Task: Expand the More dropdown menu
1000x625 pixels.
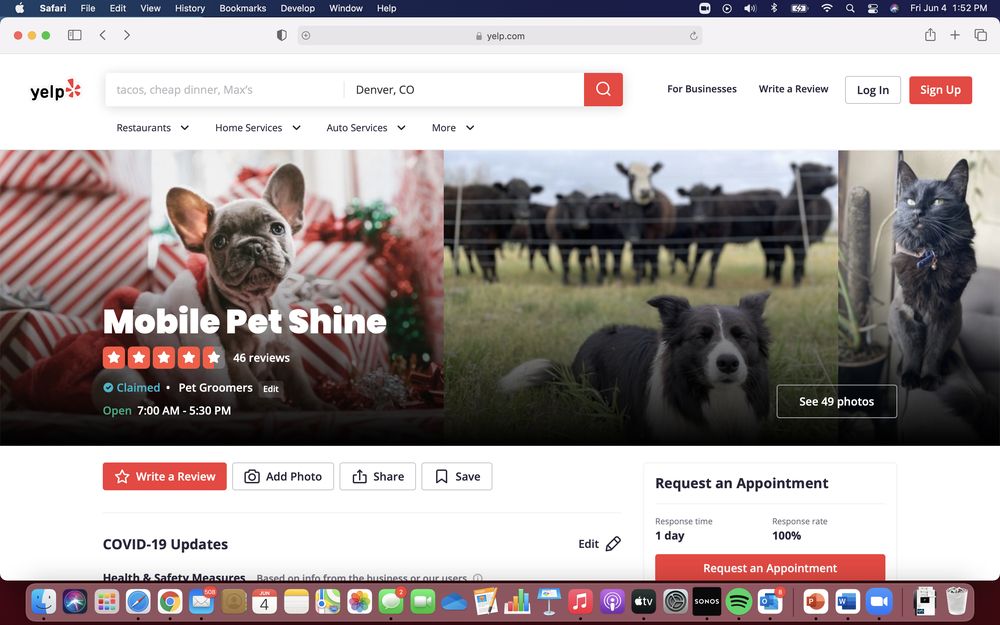Action: tap(453, 128)
